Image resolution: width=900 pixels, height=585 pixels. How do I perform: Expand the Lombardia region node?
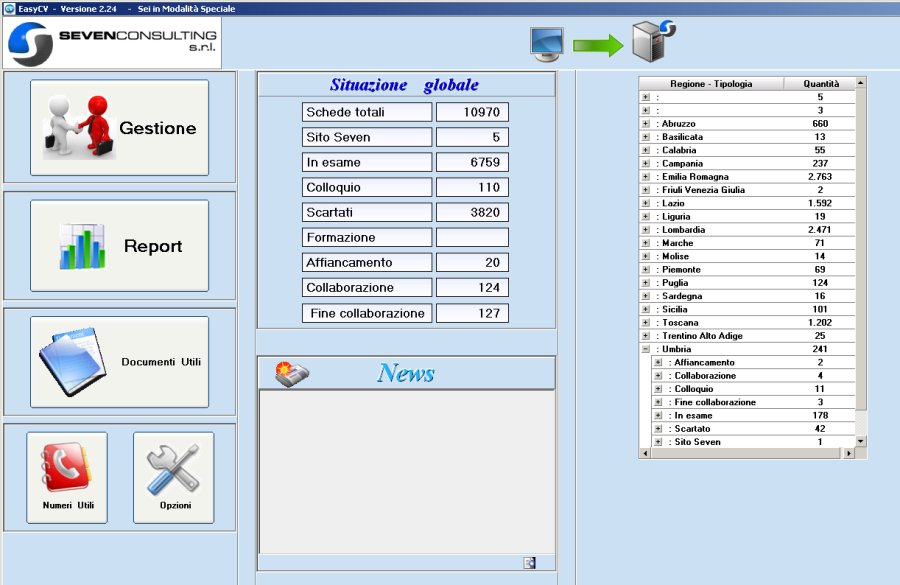(x=646, y=230)
